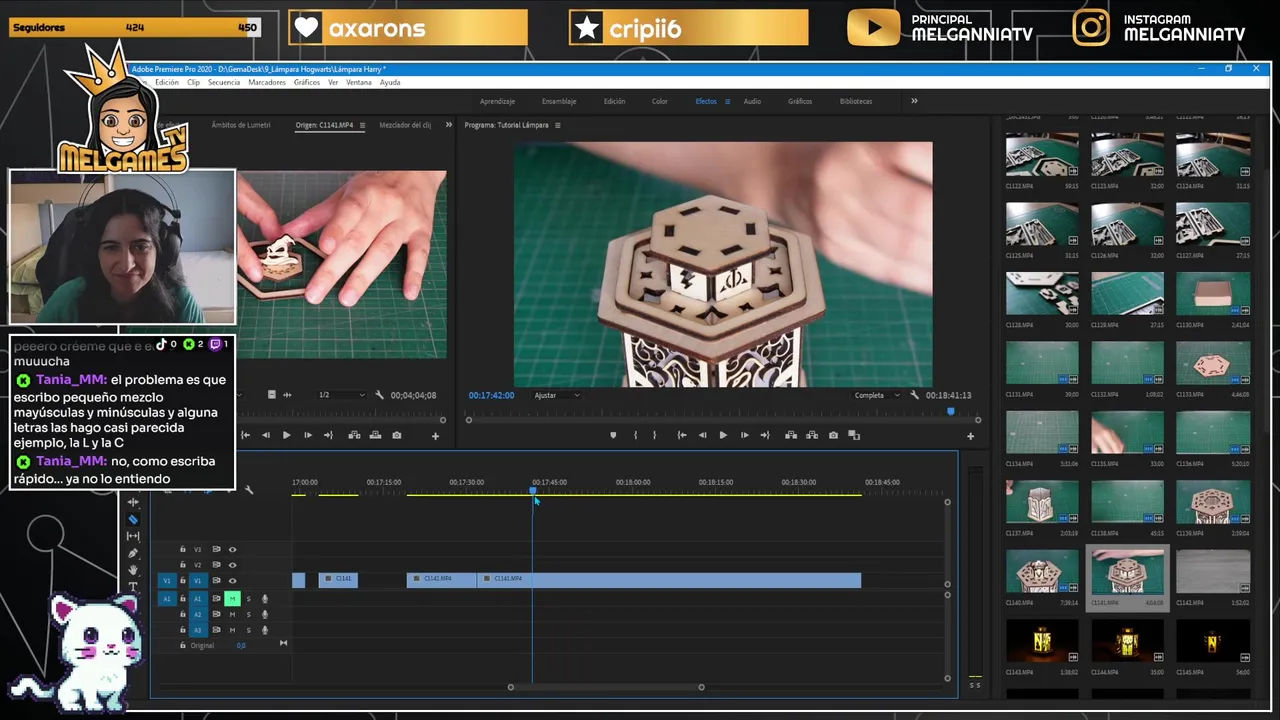Image resolution: width=1280 pixels, height=720 pixels.
Task: Play the source monitor clip
Action: pyautogui.click(x=286, y=435)
